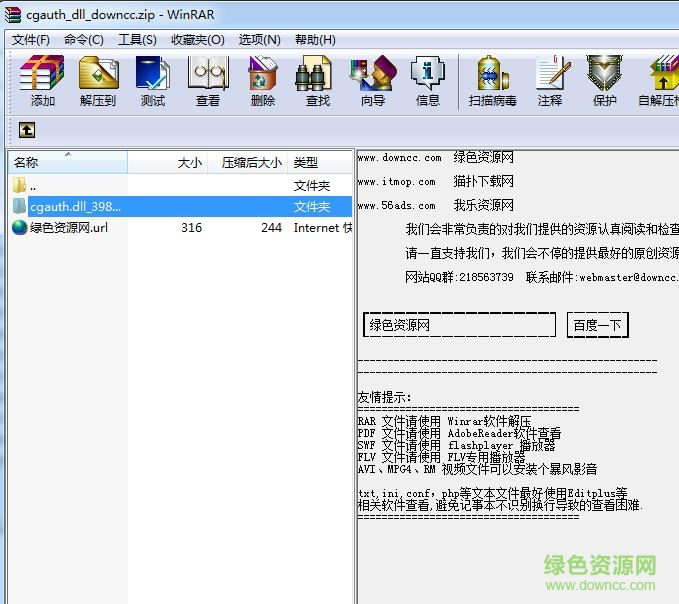
Task: Sort by Packed Size (压缩后大小) column
Action: point(248,162)
